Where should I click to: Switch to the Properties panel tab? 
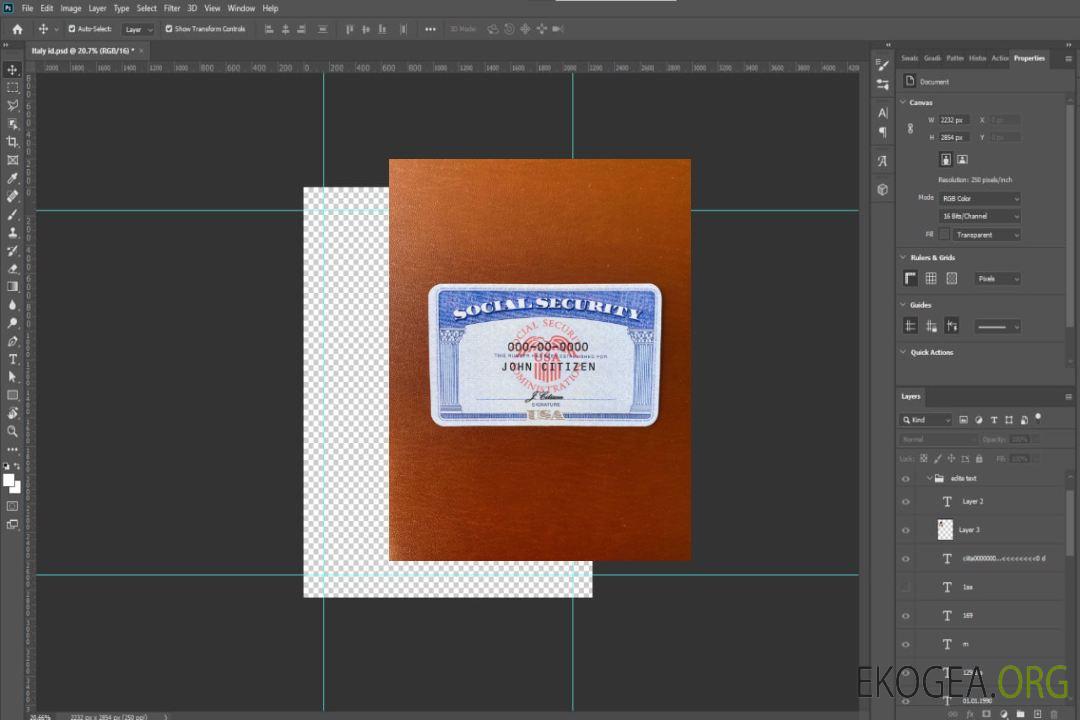(1029, 59)
